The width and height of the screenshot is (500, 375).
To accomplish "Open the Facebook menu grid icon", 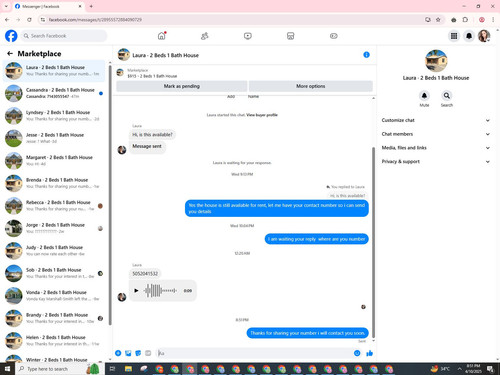I will click(454, 36).
